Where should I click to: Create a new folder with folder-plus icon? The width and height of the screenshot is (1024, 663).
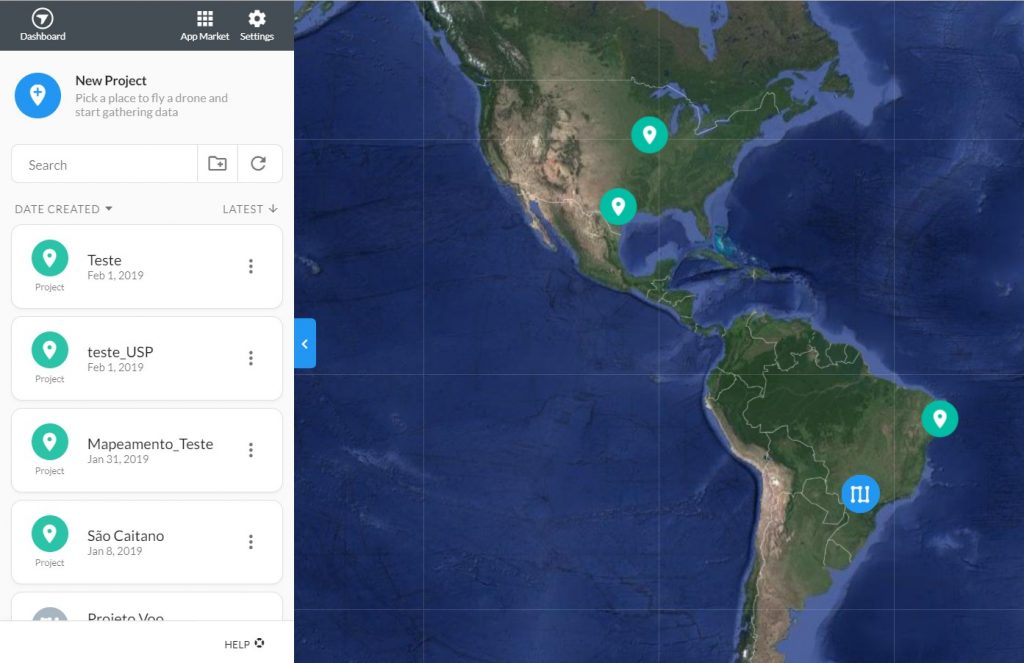(x=217, y=163)
